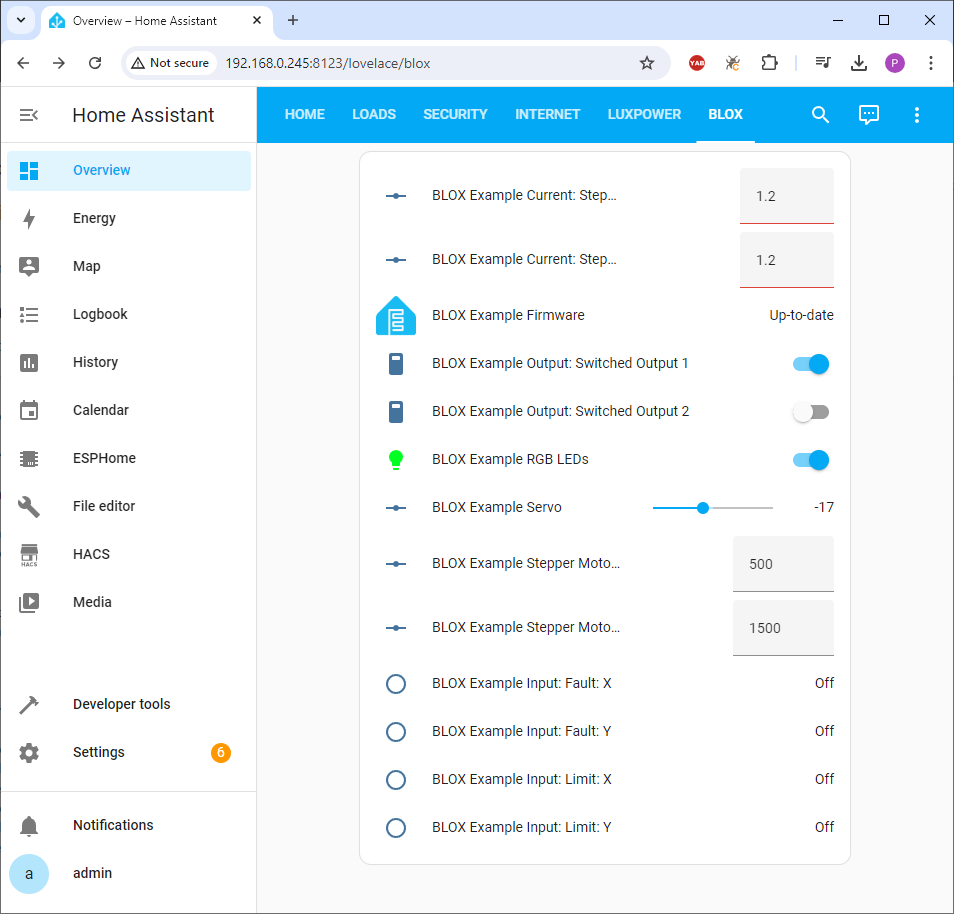
Task: Open Chrome's three-dot browser menu
Action: click(931, 63)
